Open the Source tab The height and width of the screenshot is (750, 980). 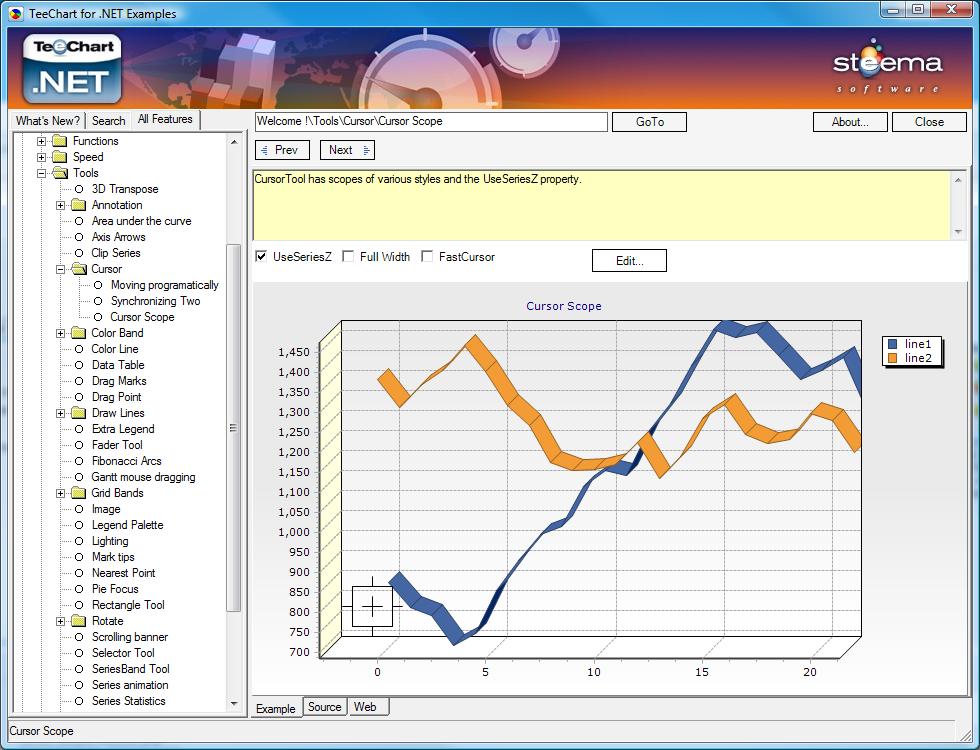coord(324,706)
